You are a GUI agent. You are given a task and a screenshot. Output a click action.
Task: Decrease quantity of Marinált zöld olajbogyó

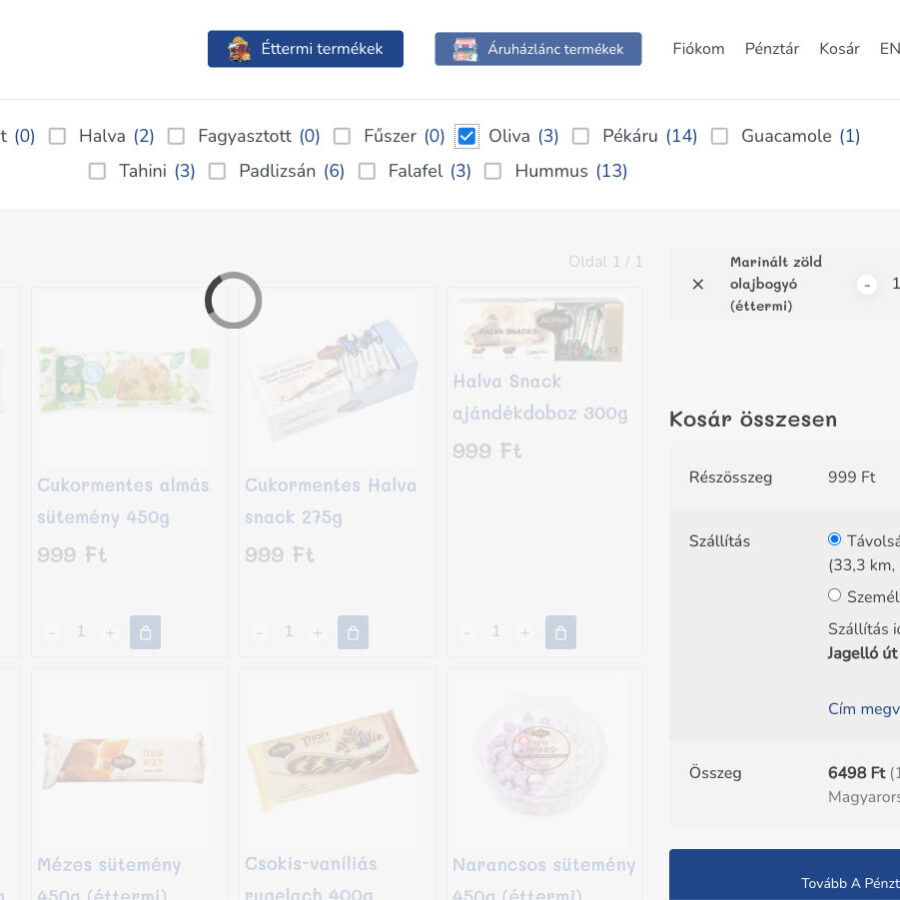pos(867,284)
